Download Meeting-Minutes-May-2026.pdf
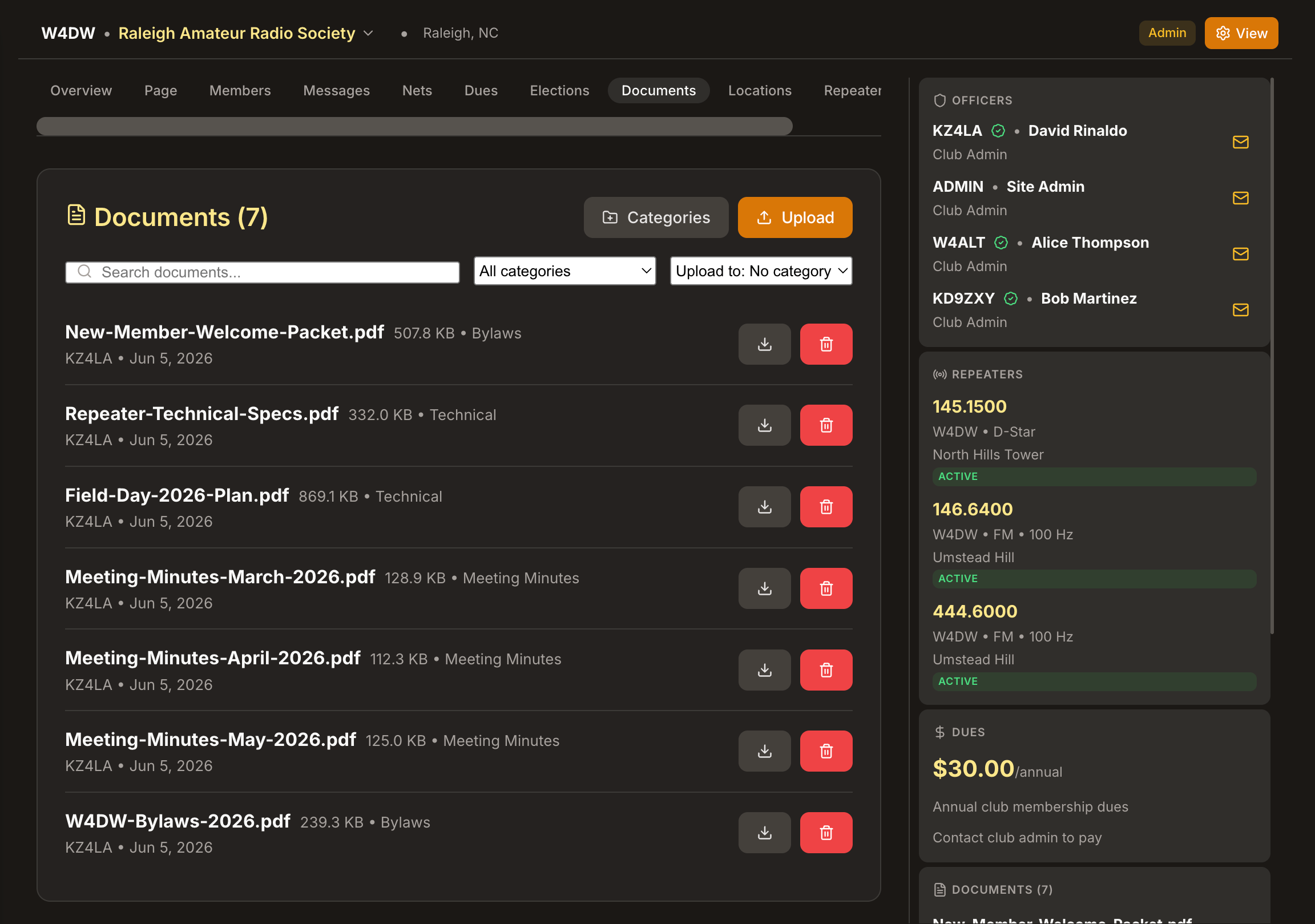Viewport: 1315px width, 924px height. [764, 751]
